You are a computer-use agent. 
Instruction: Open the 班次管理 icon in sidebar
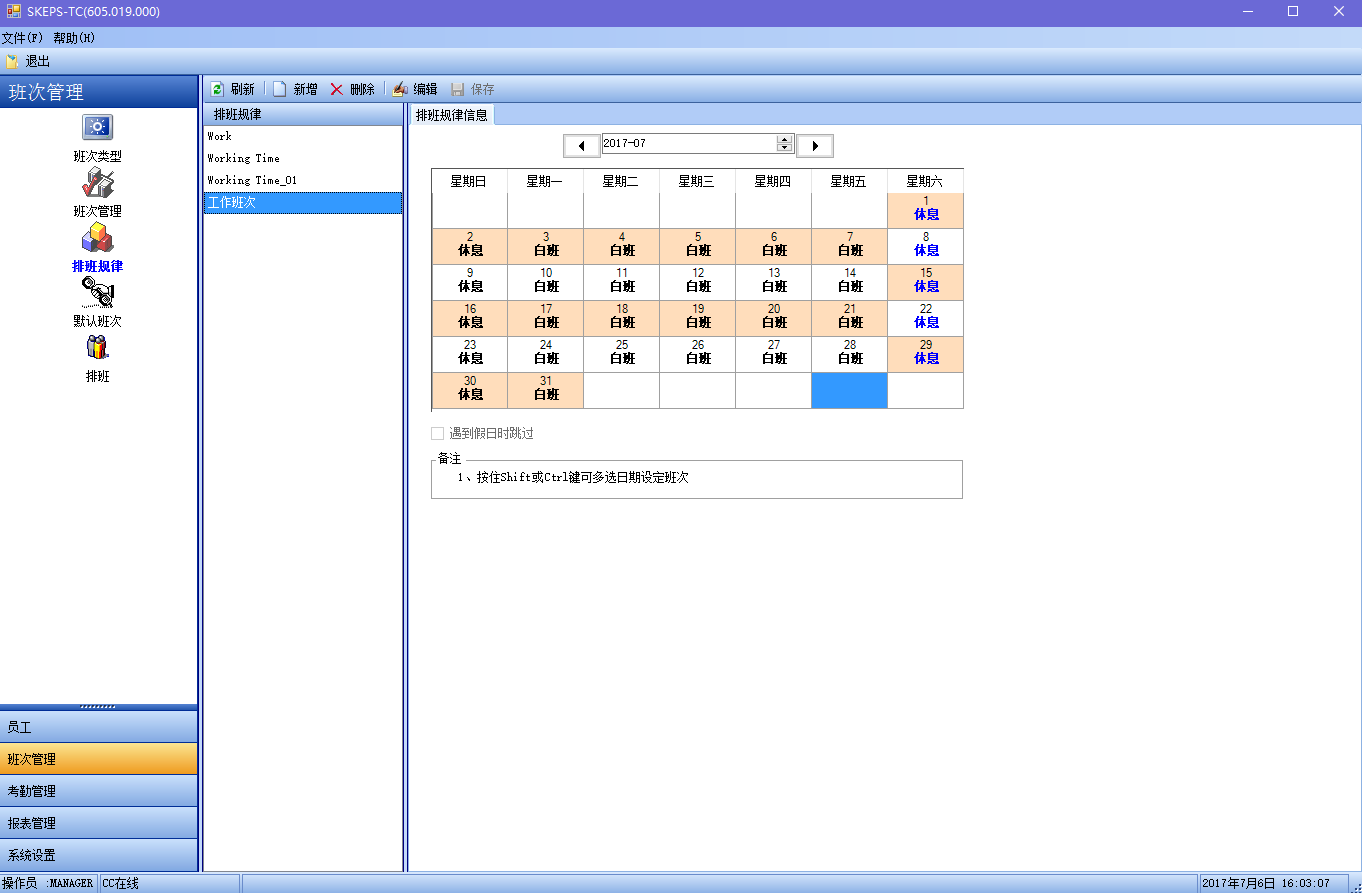pyautogui.click(x=97, y=183)
